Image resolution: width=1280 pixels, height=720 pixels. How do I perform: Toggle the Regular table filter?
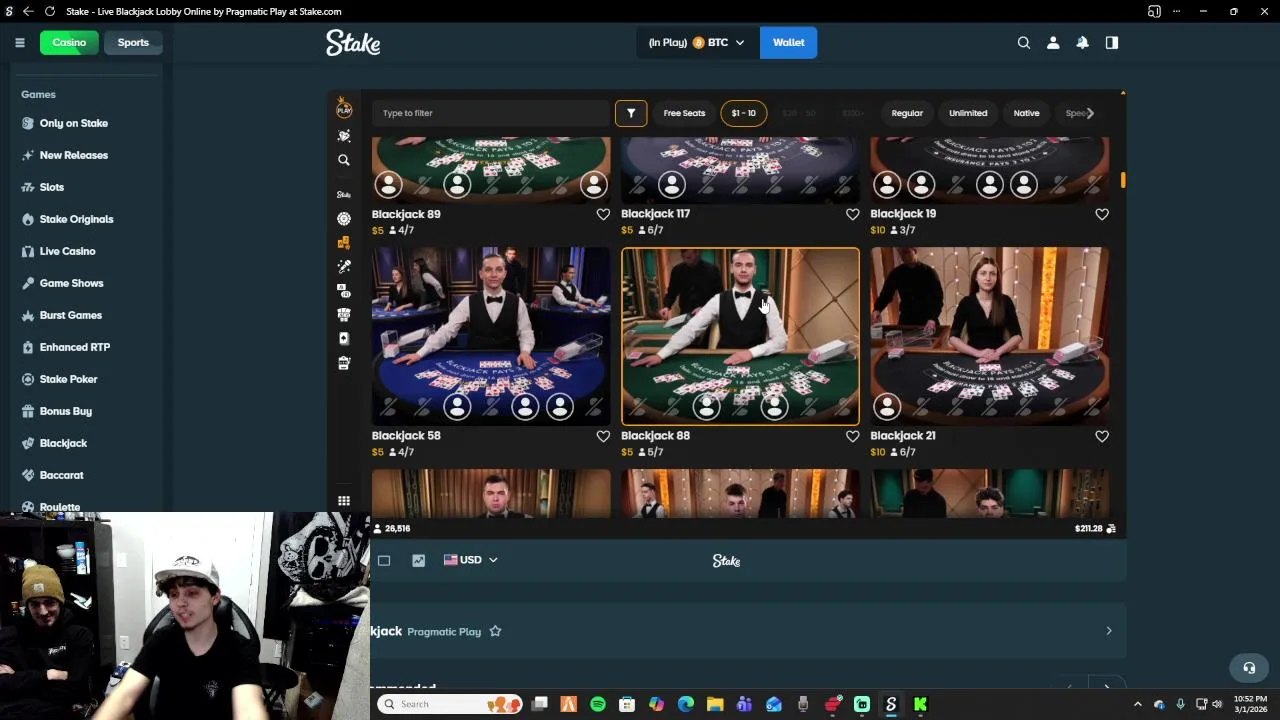coord(907,113)
